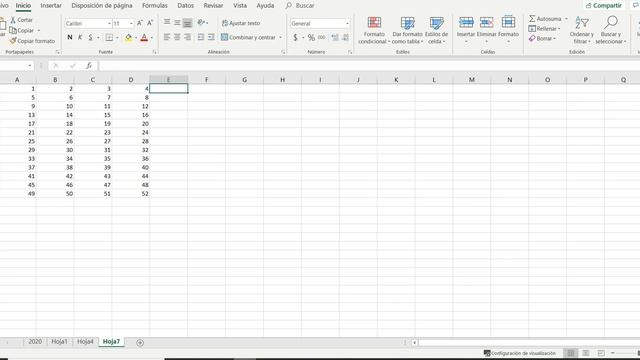Screen dimensions: 640x360
Task: Align text to the middle
Action: (x=177, y=22)
